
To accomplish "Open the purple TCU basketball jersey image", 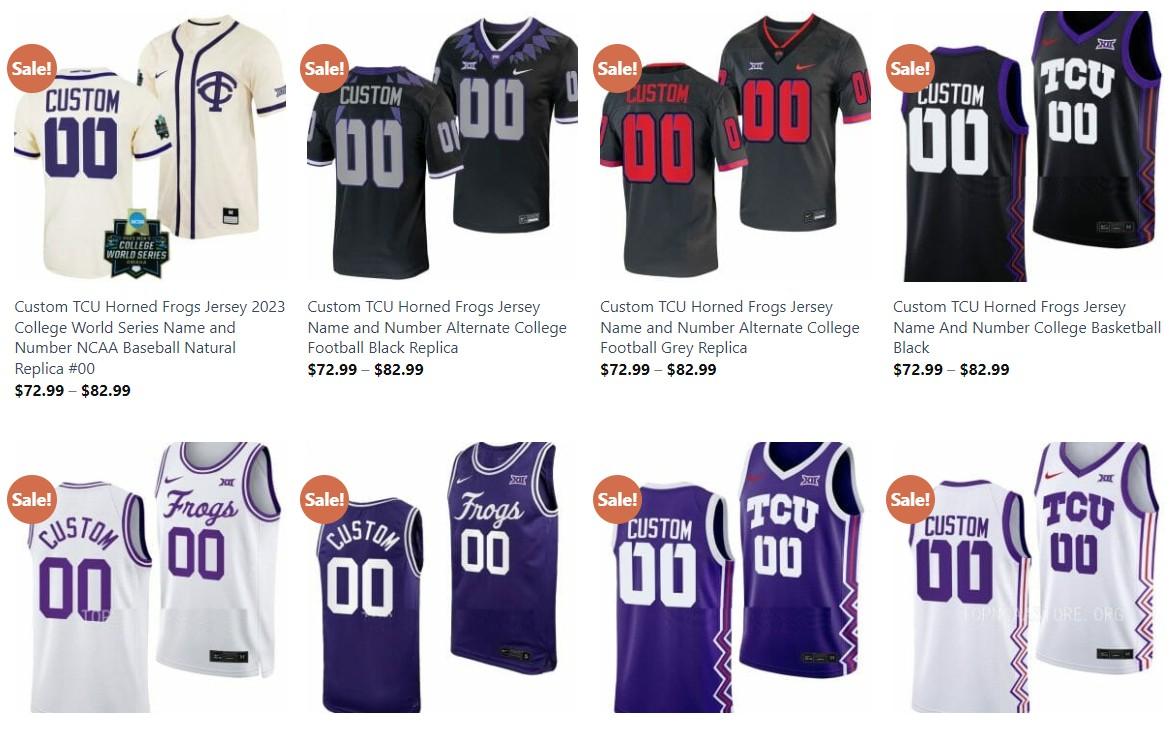I will coord(736,577).
